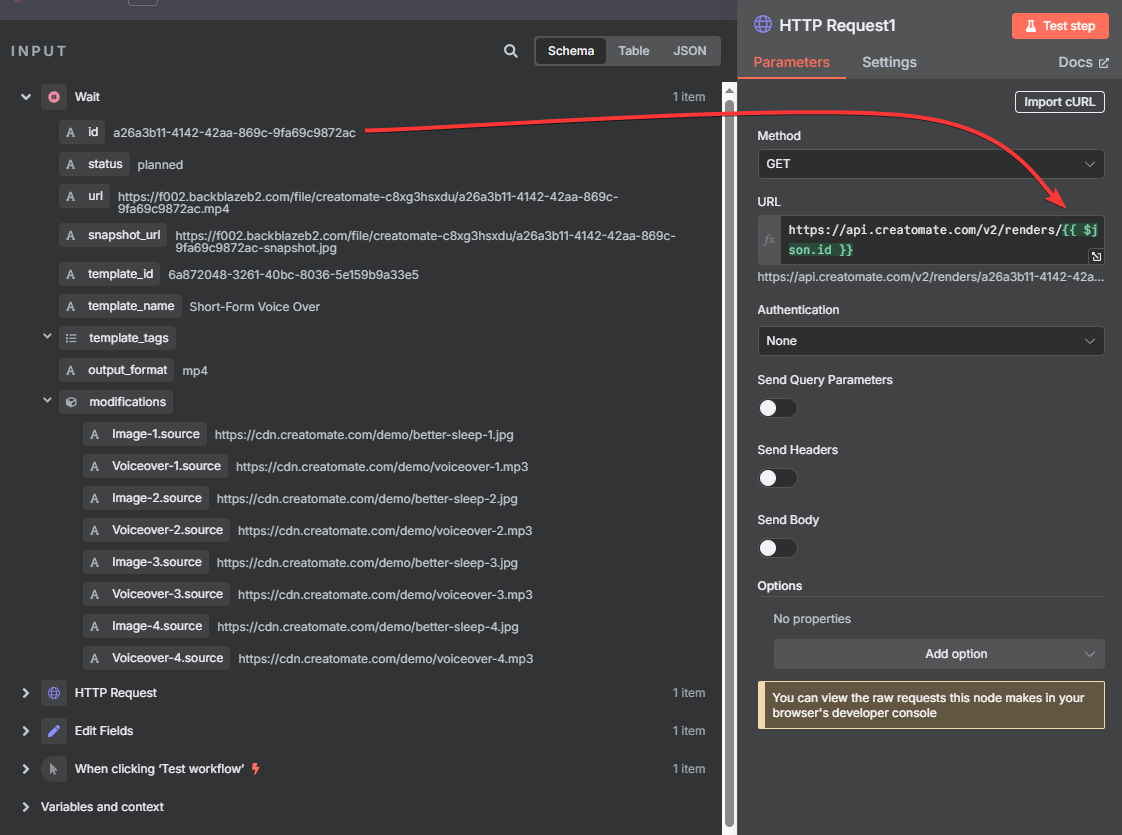This screenshot has width=1122, height=835.
Task: Click the Edit Fields pencil icon
Action: pyautogui.click(x=54, y=731)
